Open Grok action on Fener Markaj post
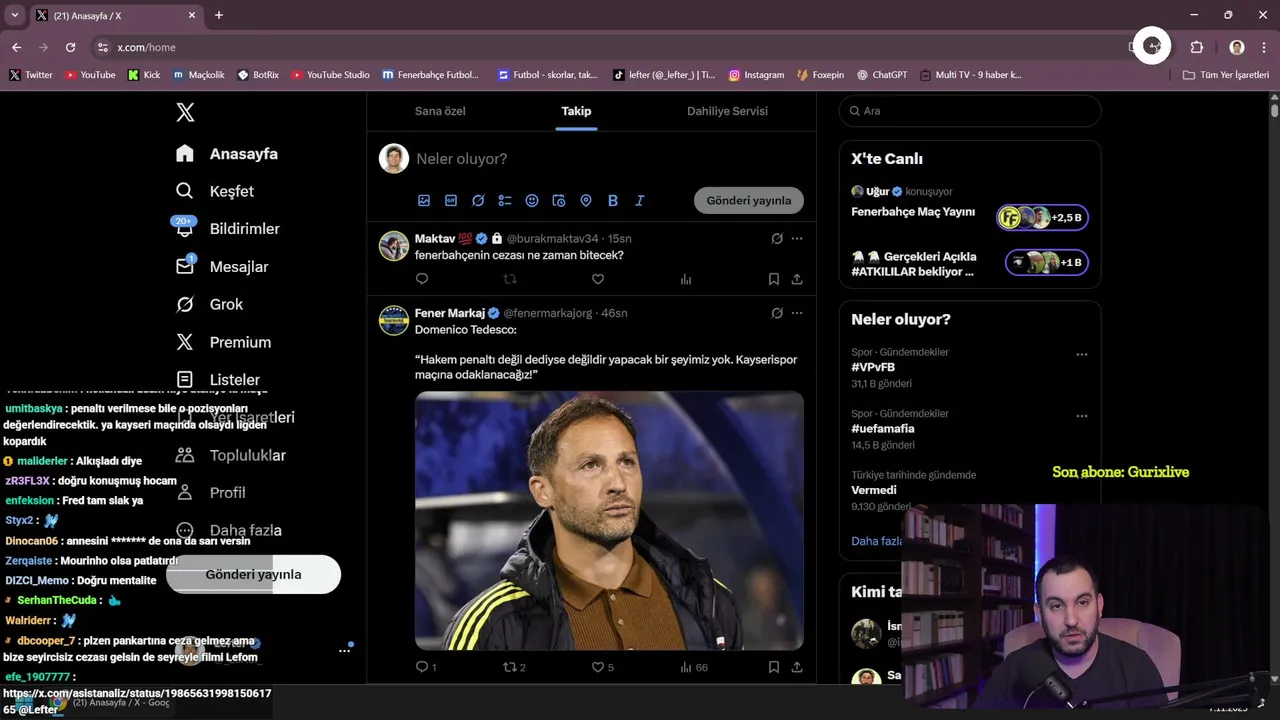 point(777,313)
